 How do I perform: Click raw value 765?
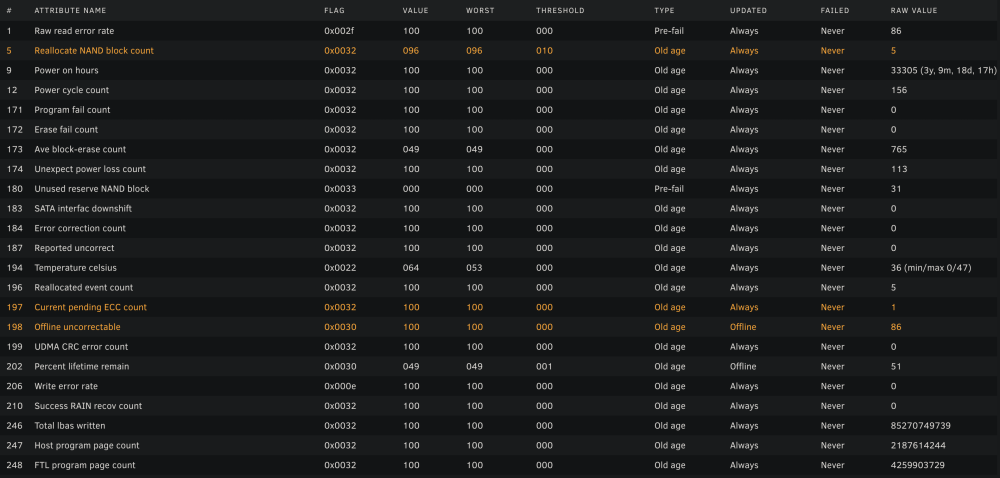point(899,149)
